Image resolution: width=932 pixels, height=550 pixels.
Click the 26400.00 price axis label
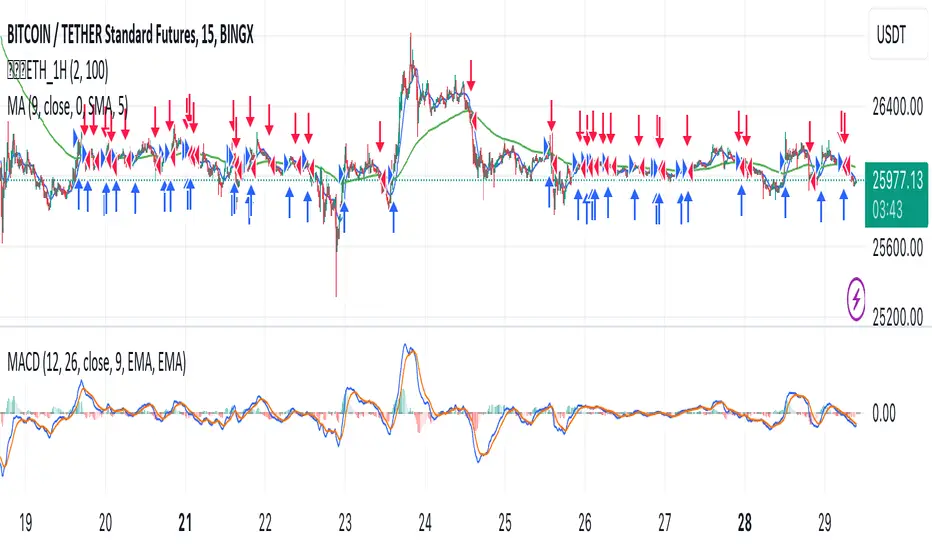(898, 108)
